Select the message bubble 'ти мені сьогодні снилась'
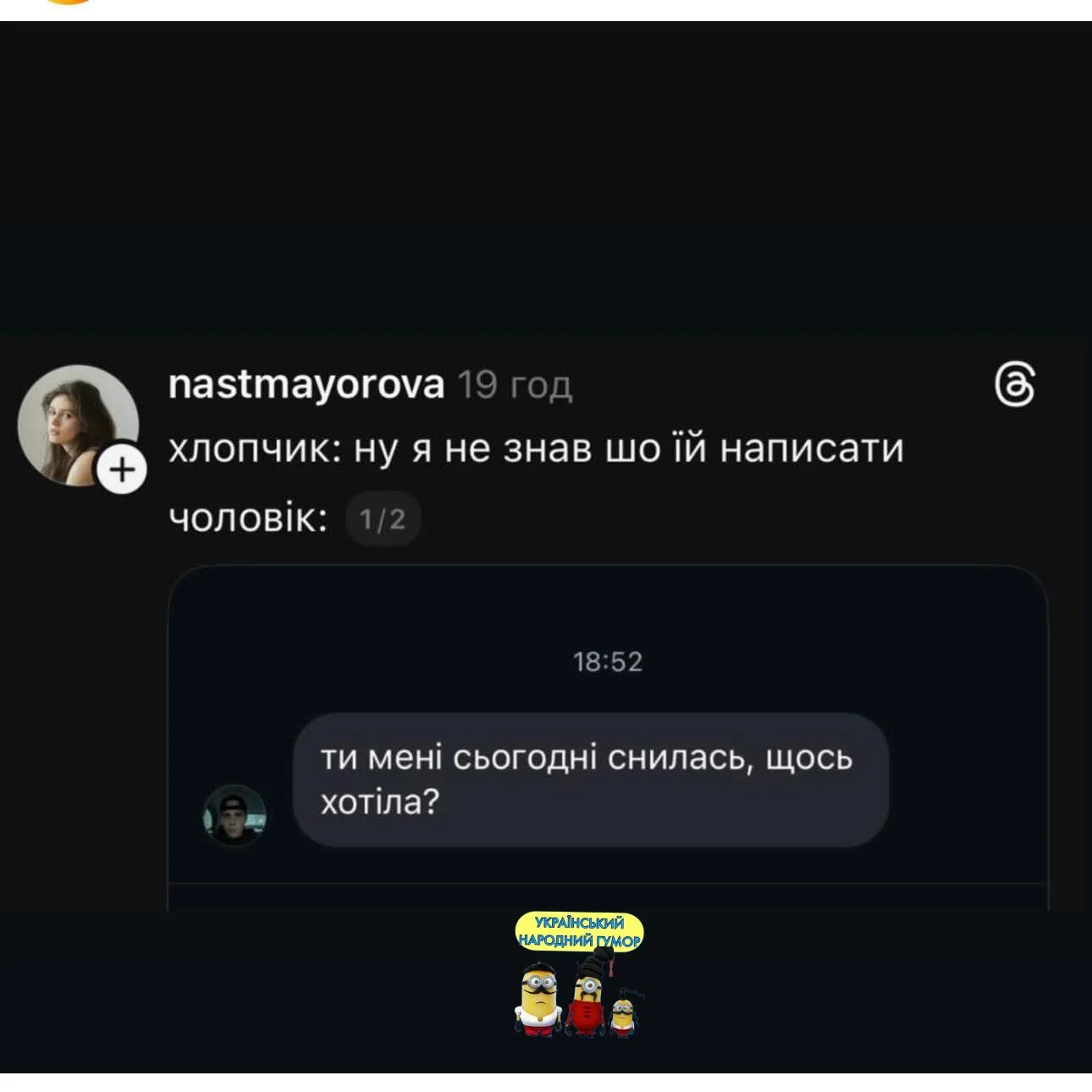Screen dimensions: 1092x1092 (x=591, y=780)
